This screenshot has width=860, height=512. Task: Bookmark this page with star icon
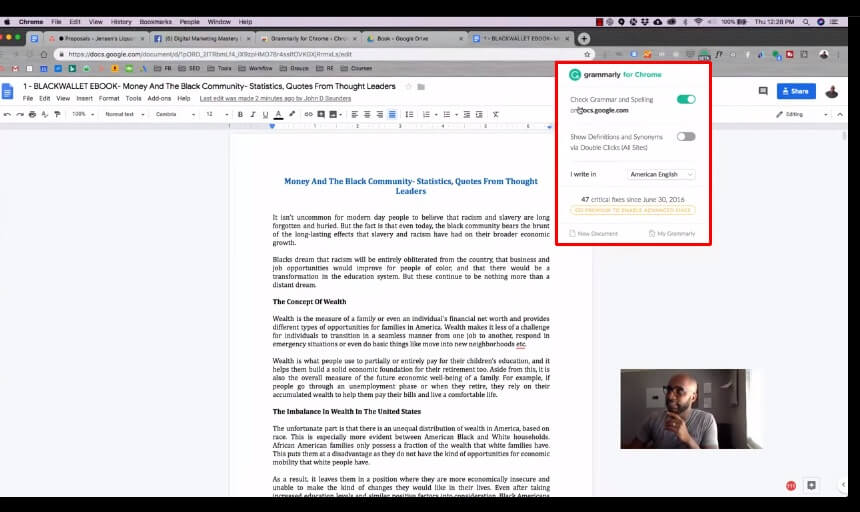[587, 54]
